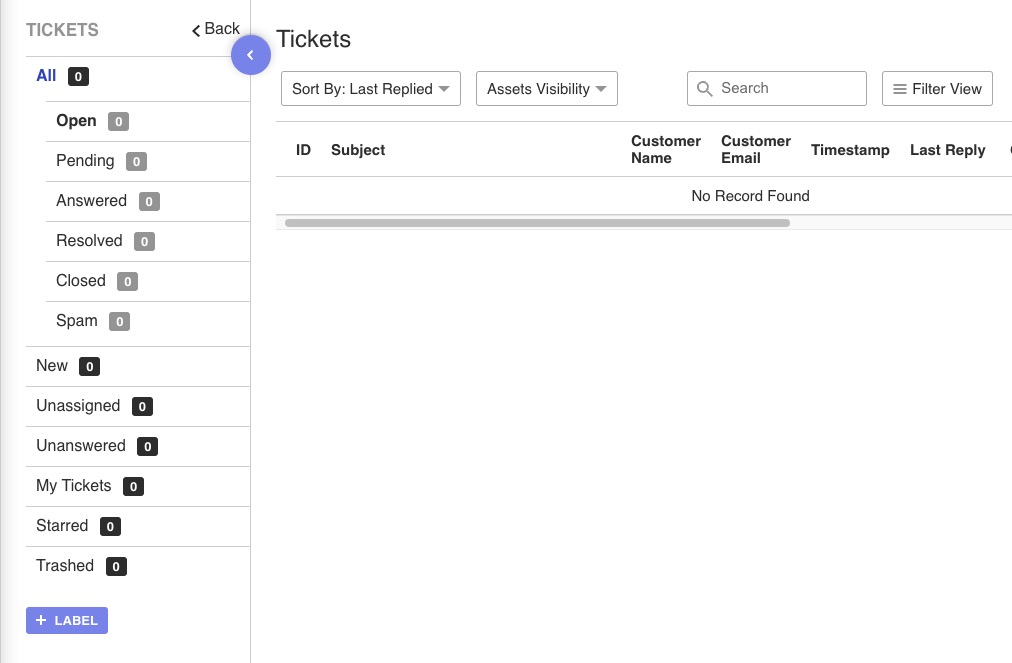The width and height of the screenshot is (1012, 663).
Task: Show Starred tickets
Action: pos(62,525)
